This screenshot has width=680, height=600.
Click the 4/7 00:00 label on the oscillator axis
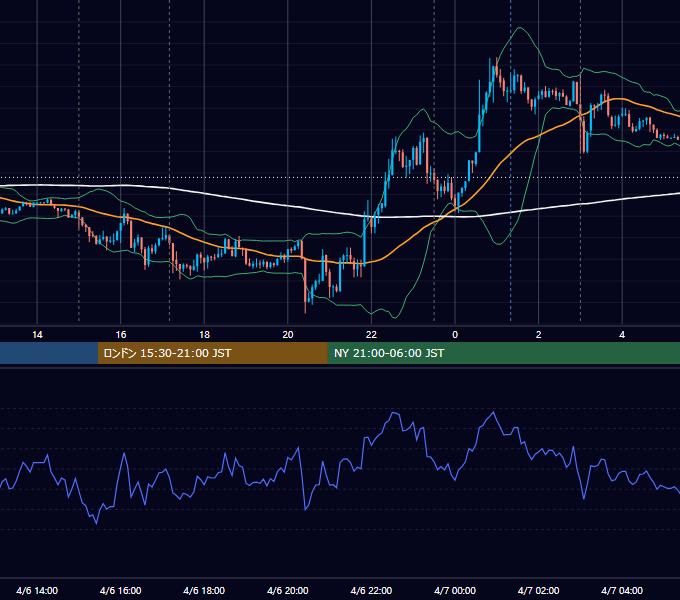[x=455, y=590]
